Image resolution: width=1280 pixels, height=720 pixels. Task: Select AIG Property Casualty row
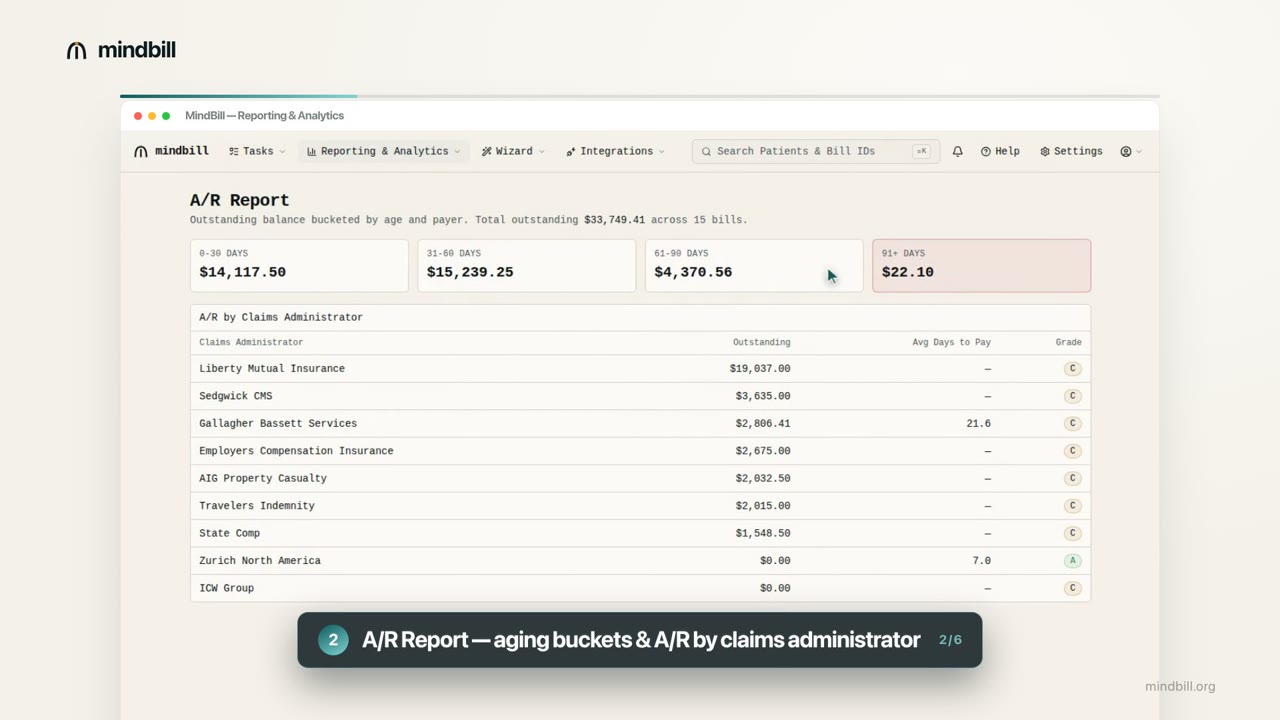pyautogui.click(x=640, y=478)
